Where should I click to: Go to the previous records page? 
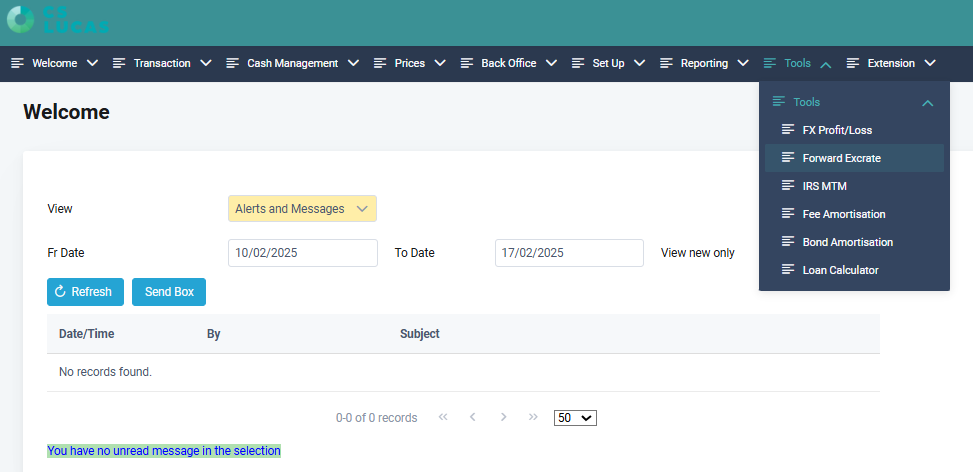click(x=473, y=417)
